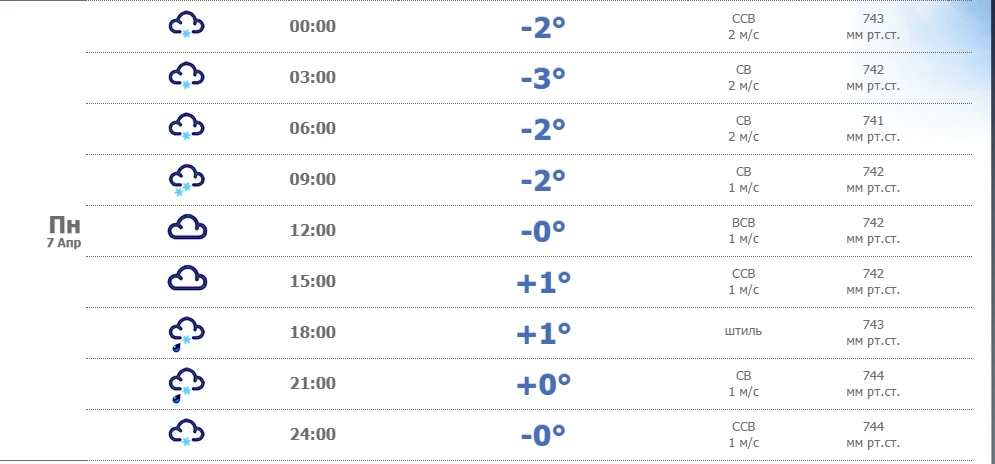Click the 741 мм рт.ст. pressure value
Viewport: 995px width, 464px height.
click(872, 128)
